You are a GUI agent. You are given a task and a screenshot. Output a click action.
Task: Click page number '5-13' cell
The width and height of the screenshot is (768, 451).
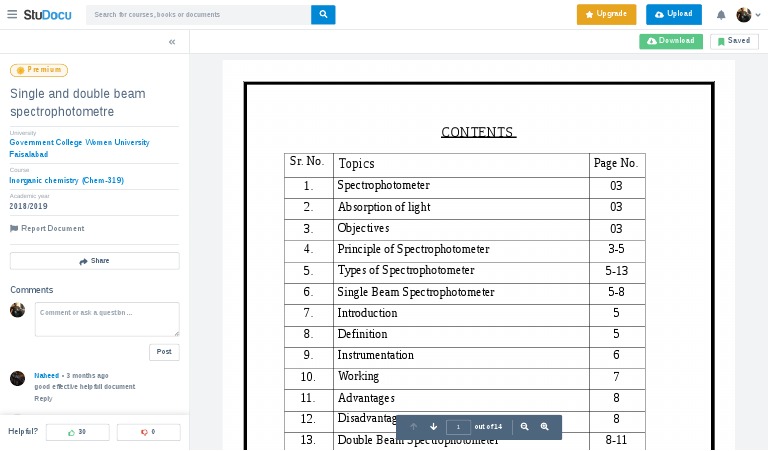pos(617,271)
